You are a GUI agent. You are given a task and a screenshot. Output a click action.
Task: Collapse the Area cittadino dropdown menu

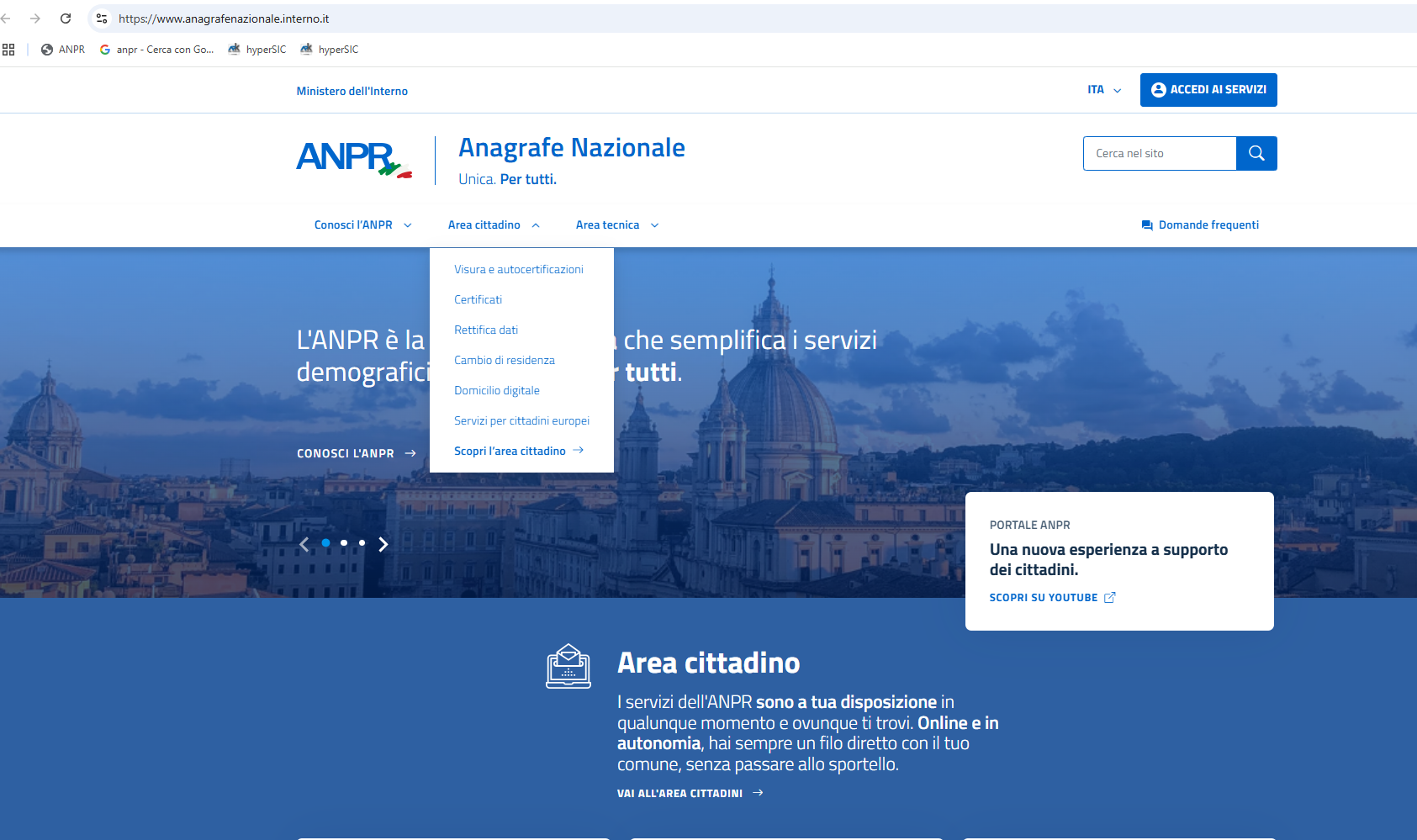coord(493,225)
